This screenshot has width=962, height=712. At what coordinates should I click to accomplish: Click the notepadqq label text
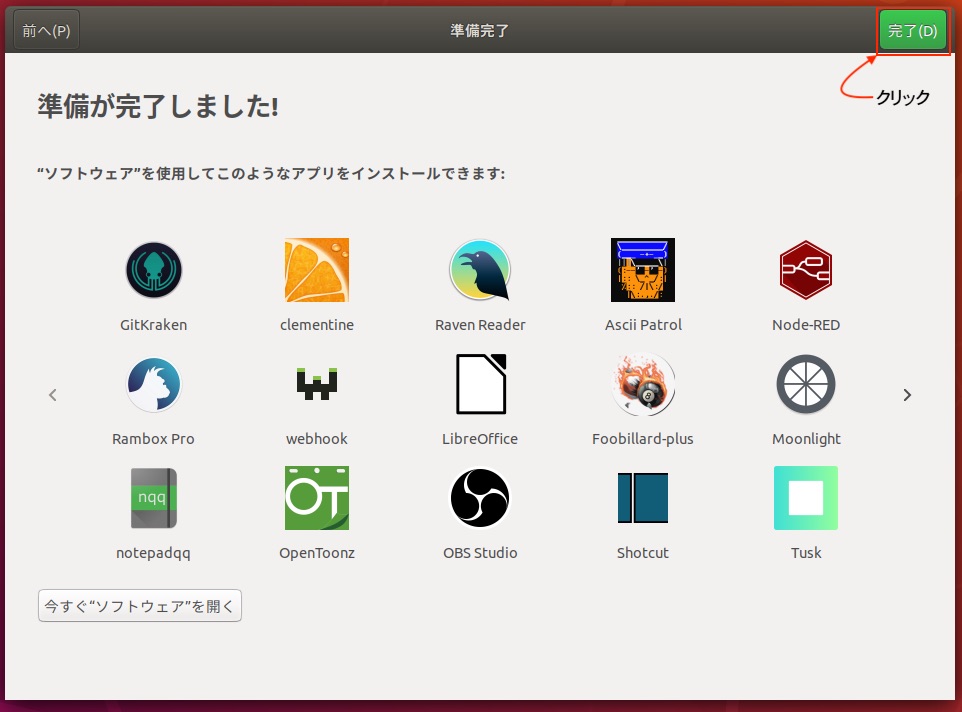pyautogui.click(x=153, y=553)
